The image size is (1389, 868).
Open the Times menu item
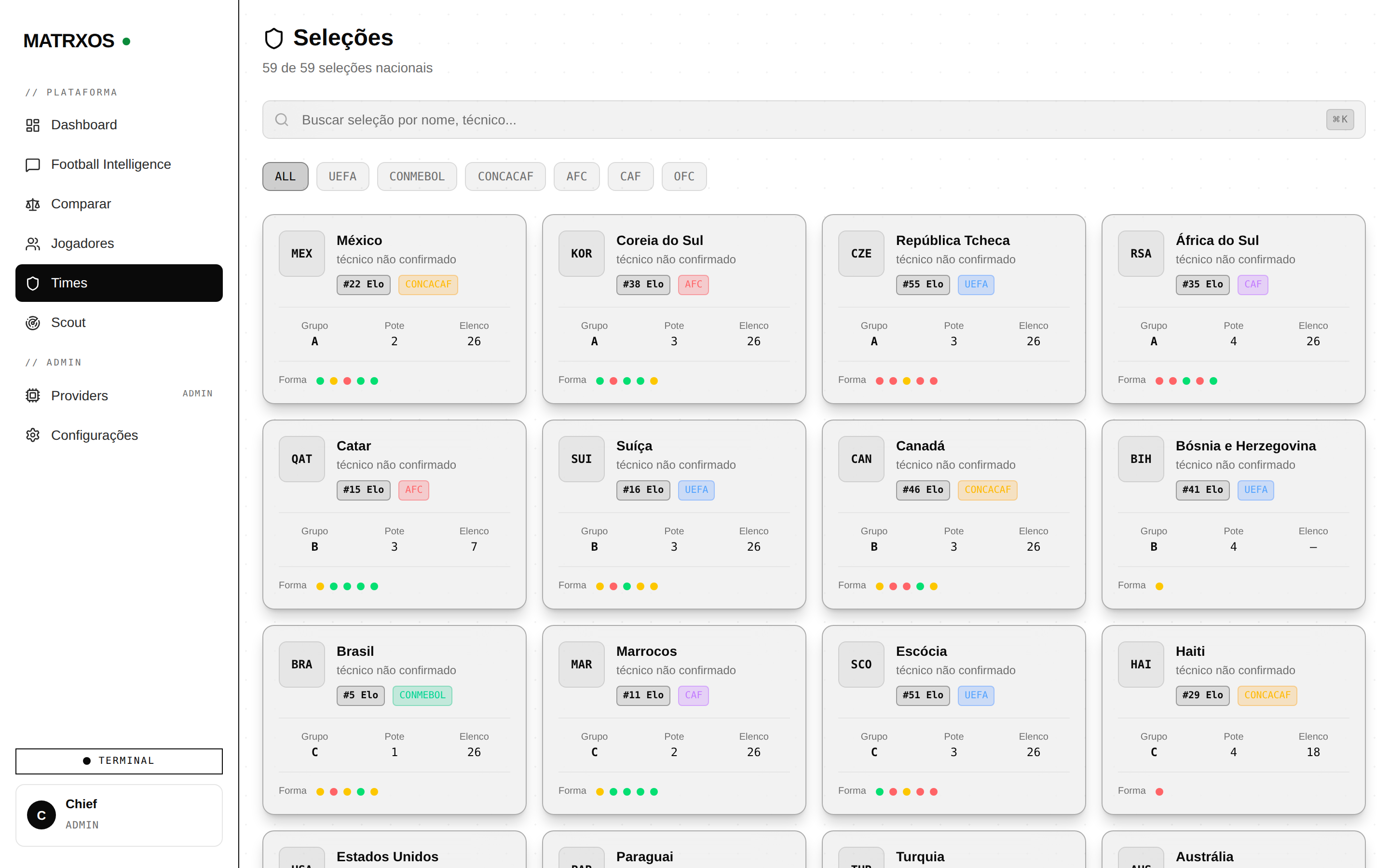[119, 283]
